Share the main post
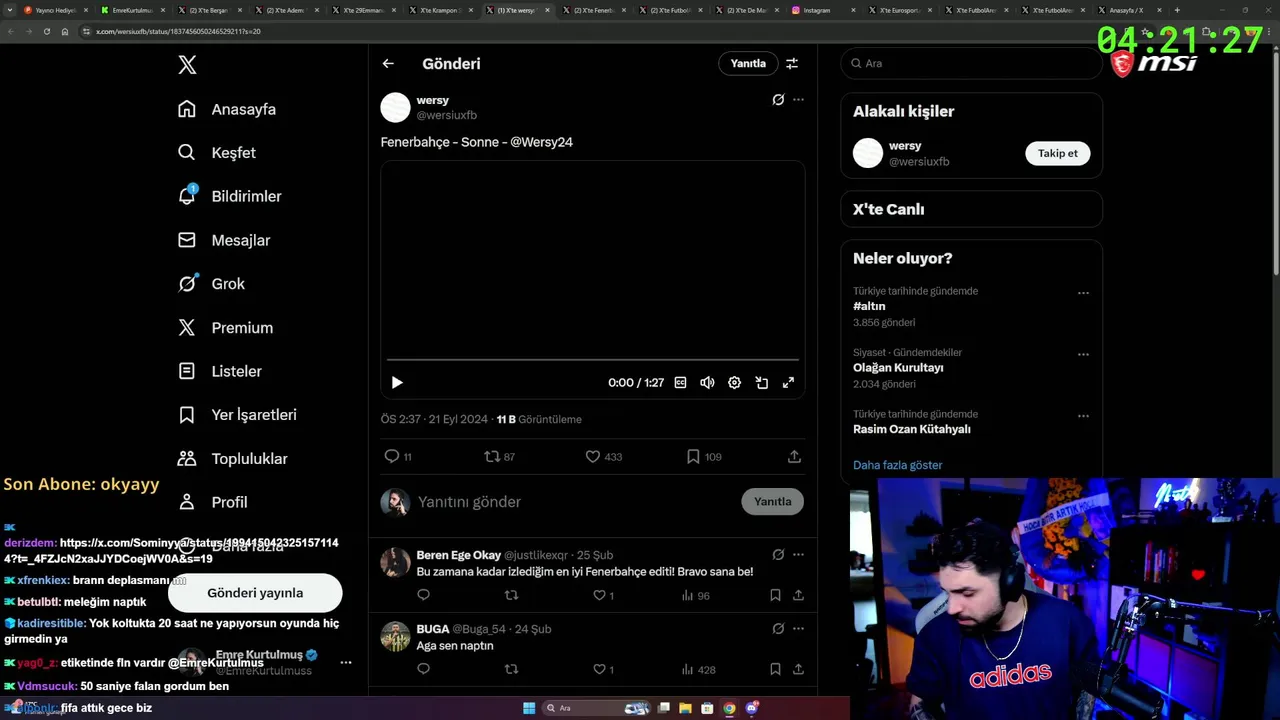The height and width of the screenshot is (720, 1280). point(794,456)
